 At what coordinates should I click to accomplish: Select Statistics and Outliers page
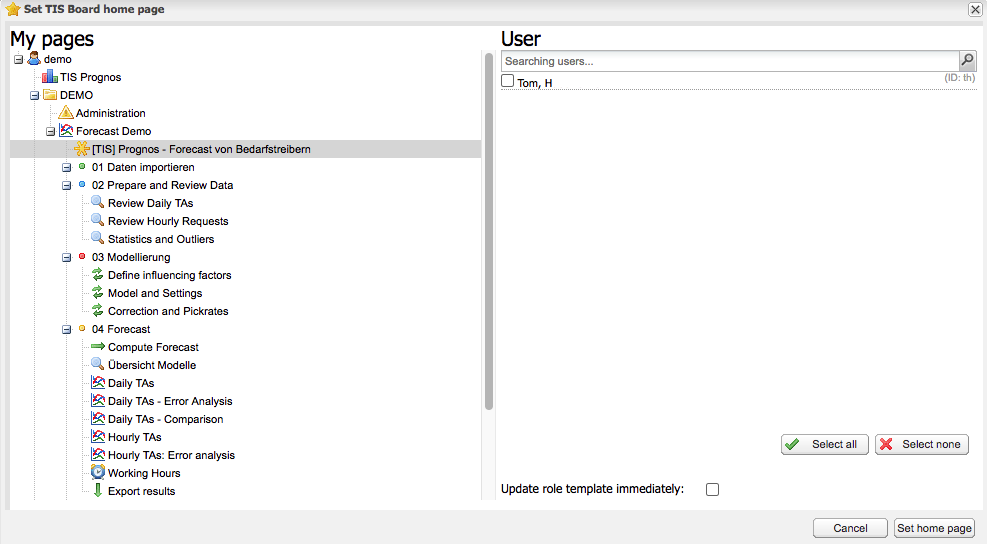click(161, 239)
